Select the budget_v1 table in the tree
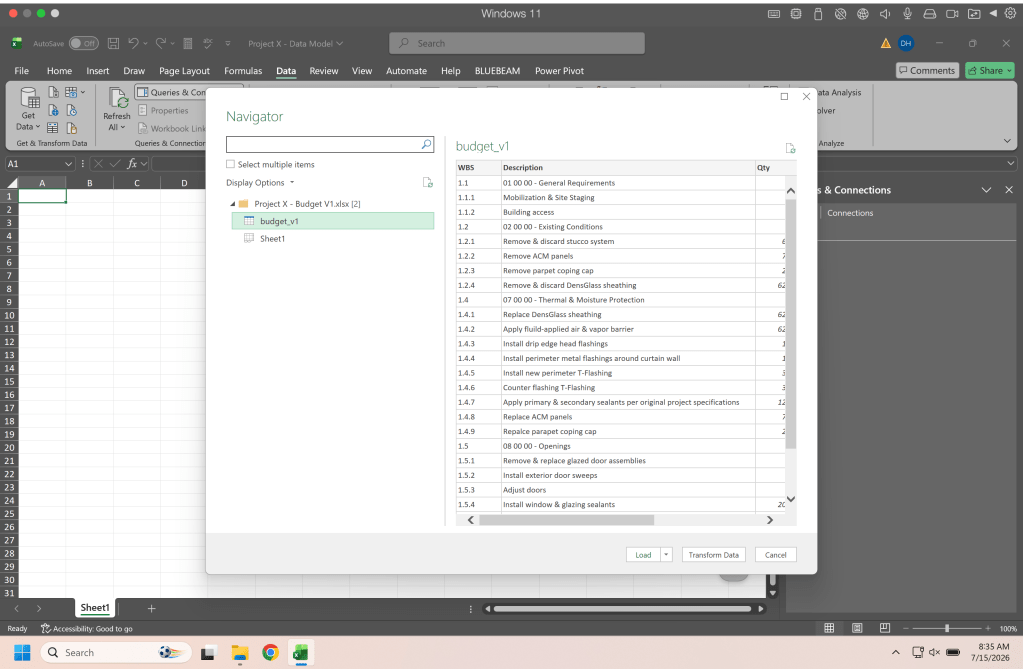The image size is (1023, 669). coord(333,221)
